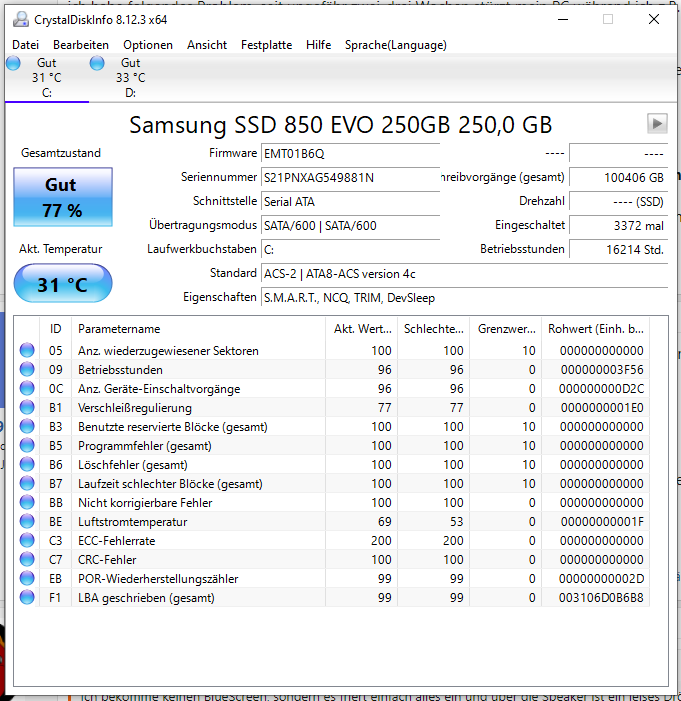This screenshot has width=681, height=701.
Task: Click status orb of row F1 LBA geschrieben
Action: 27,597
